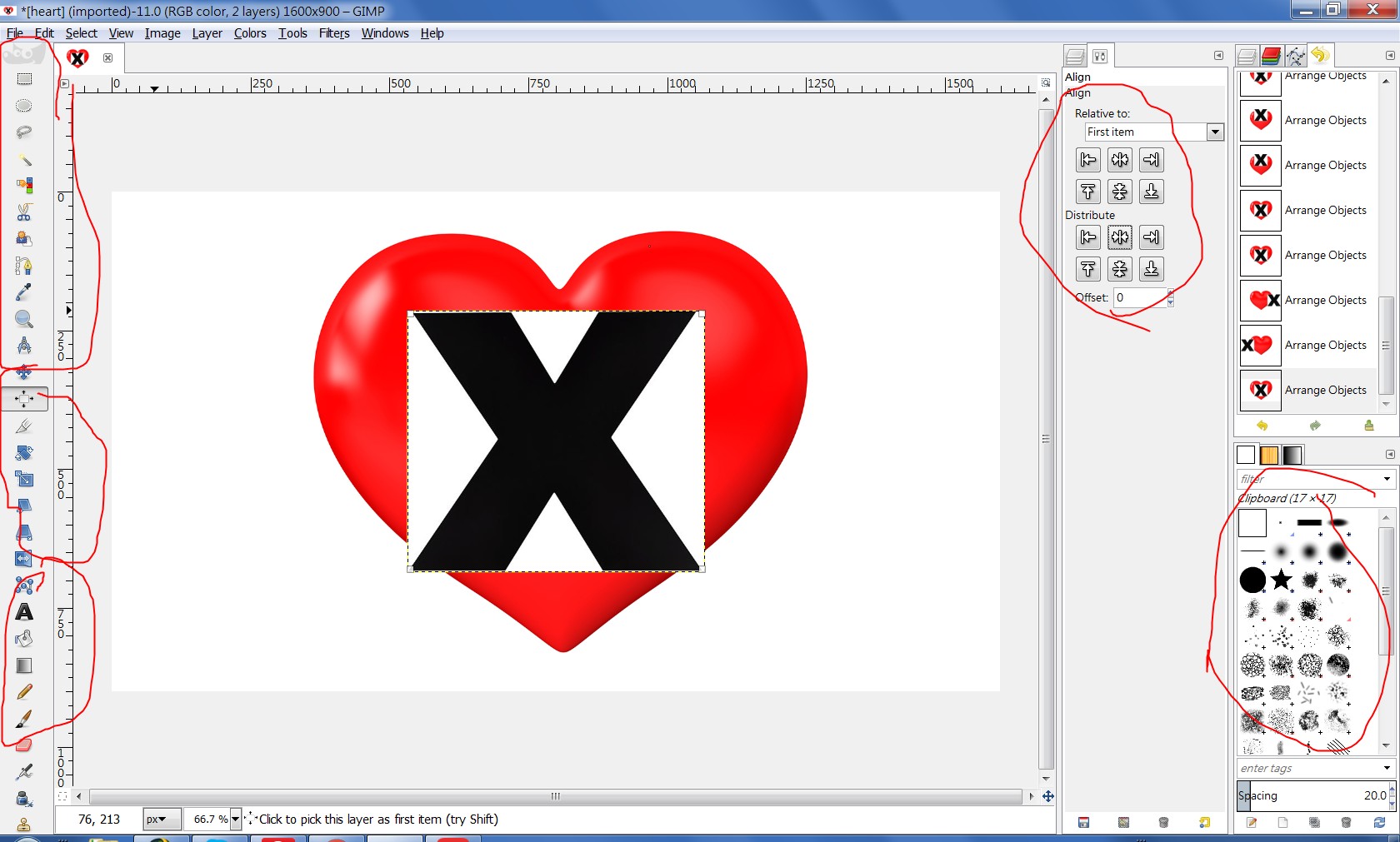Open the Colors menu
The width and height of the screenshot is (1400, 842).
click(x=250, y=33)
